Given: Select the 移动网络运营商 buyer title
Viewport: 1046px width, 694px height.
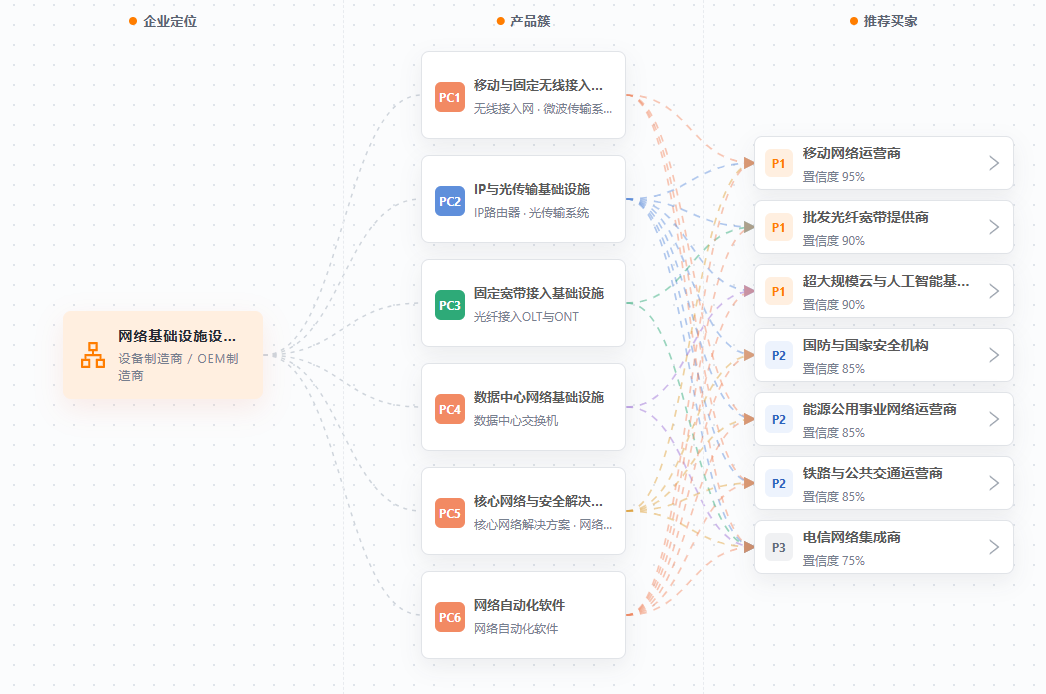Looking at the screenshot, I should point(851,153).
